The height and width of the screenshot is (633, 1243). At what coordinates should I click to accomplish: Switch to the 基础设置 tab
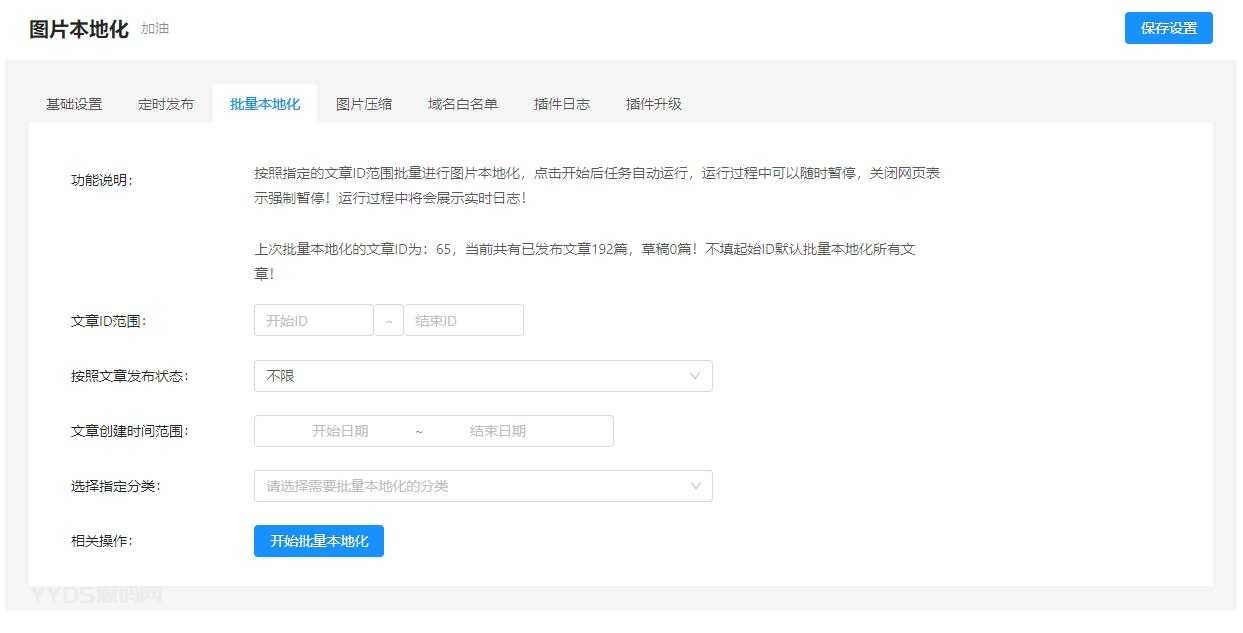(71, 102)
